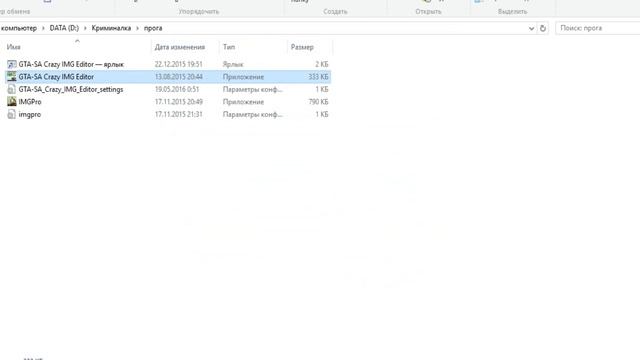Click the Упорядочить ribbon group label
This screenshot has height=360, width=640.
pos(199,11)
